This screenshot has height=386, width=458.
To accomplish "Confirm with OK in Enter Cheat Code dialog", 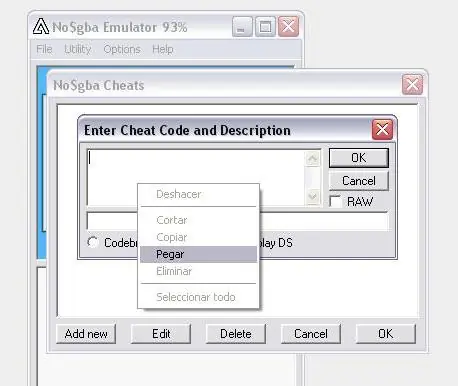I will pos(359,158).
